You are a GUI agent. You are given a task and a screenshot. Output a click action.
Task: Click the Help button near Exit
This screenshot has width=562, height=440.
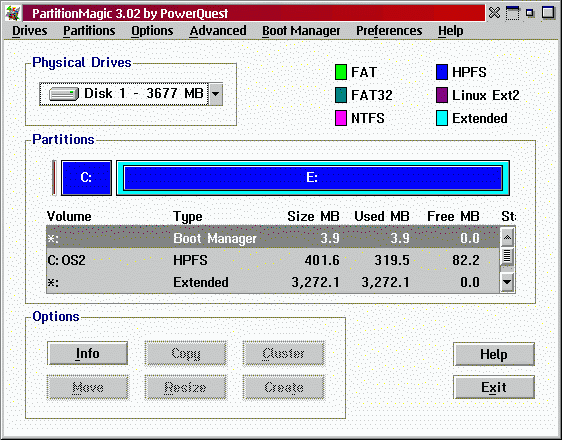coord(494,354)
